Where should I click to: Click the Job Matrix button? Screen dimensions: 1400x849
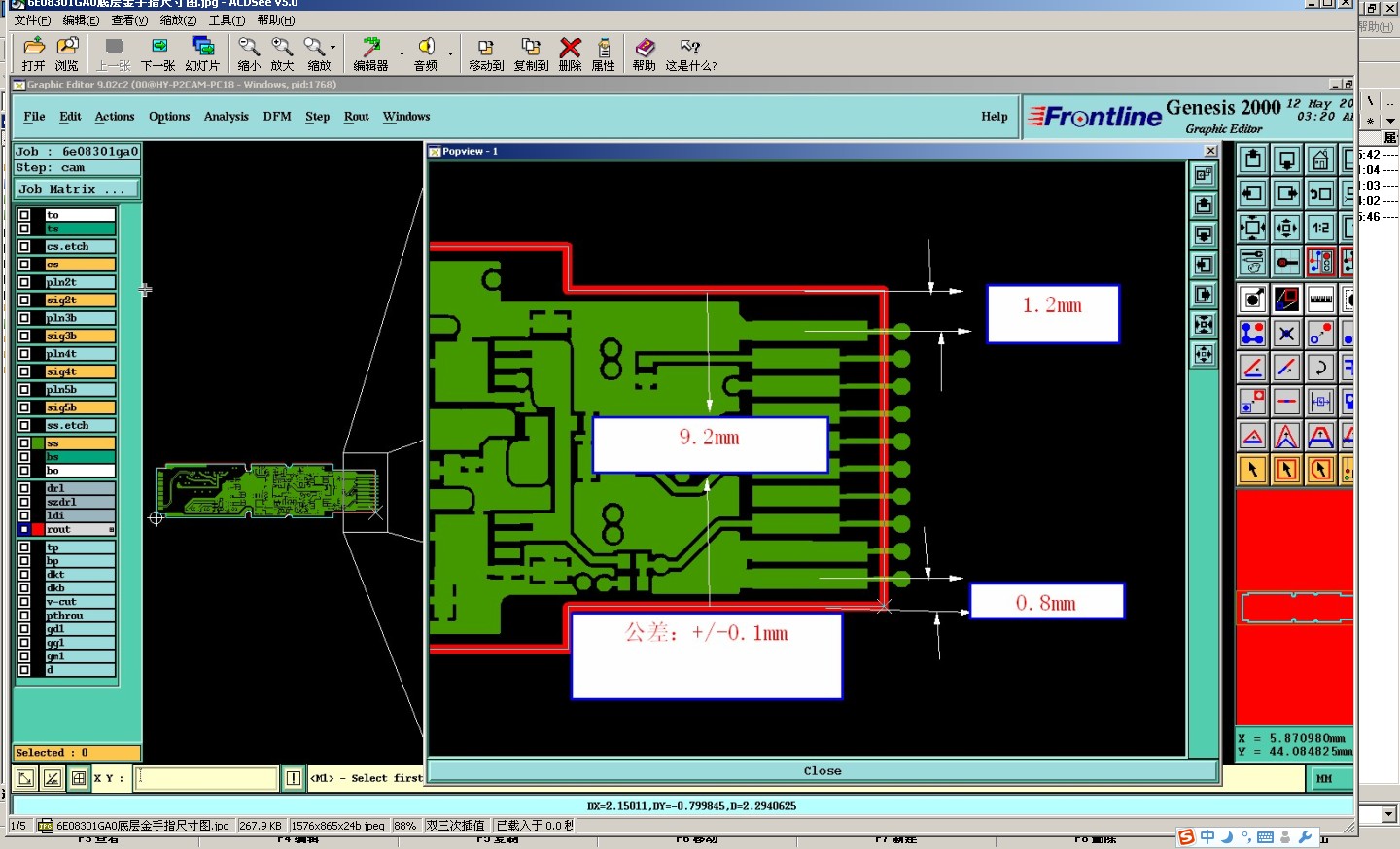(x=78, y=189)
